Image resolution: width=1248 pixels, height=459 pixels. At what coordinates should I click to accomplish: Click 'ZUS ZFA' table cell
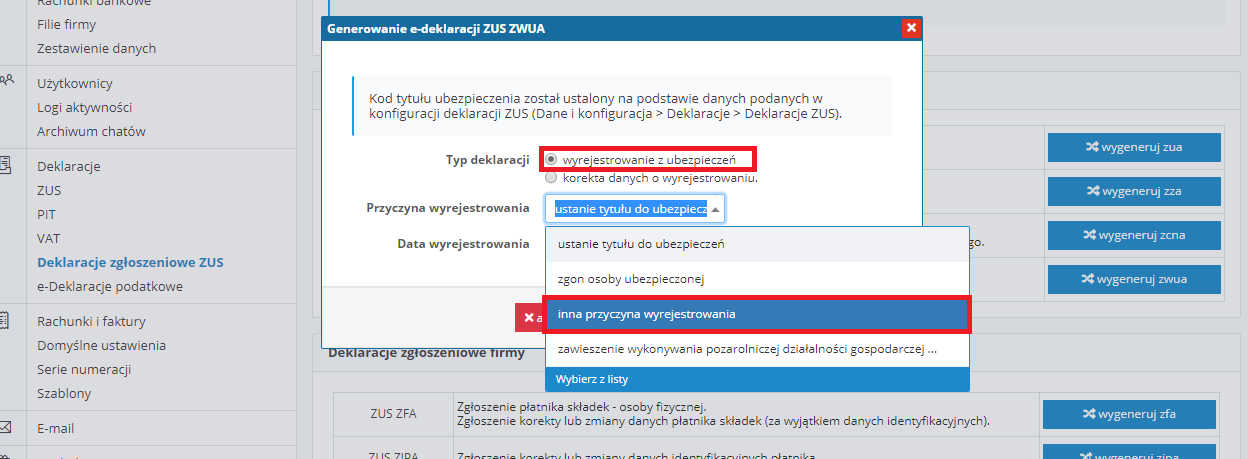click(x=392, y=413)
